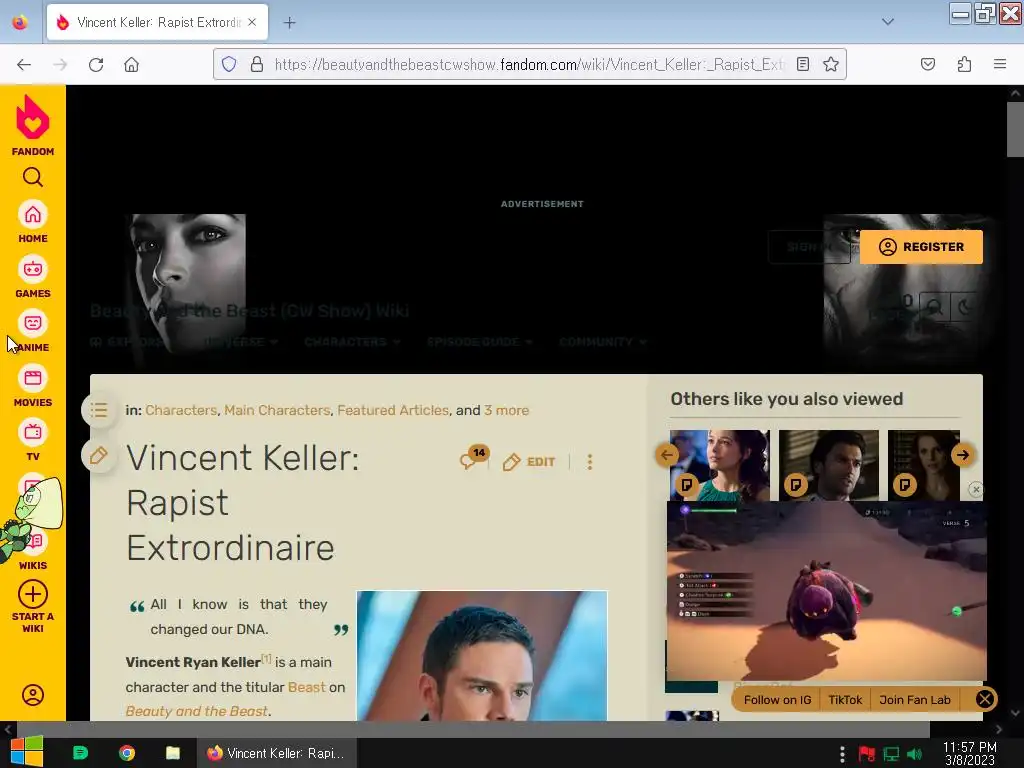The width and height of the screenshot is (1024, 768).
Task: Open the Main Characters category link
Action: (x=277, y=410)
